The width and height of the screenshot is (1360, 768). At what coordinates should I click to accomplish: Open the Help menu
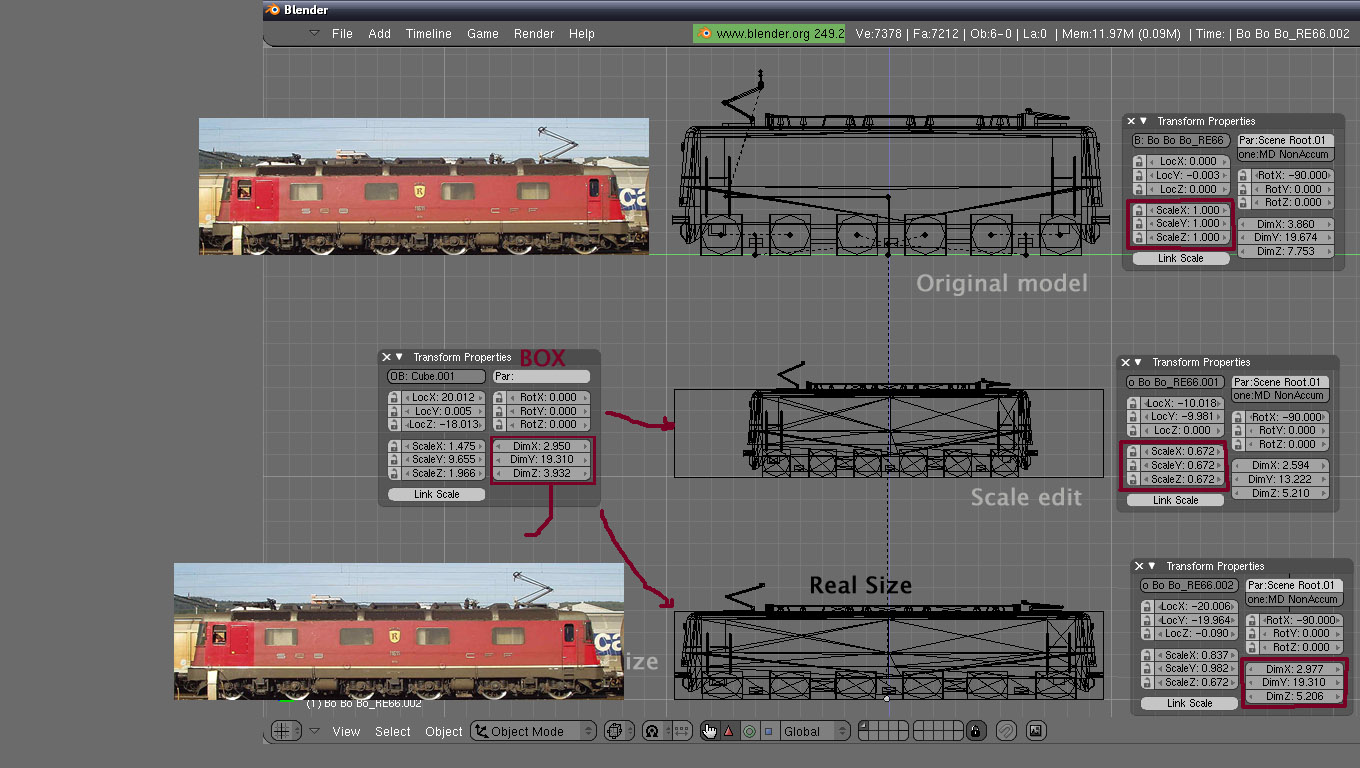click(581, 33)
